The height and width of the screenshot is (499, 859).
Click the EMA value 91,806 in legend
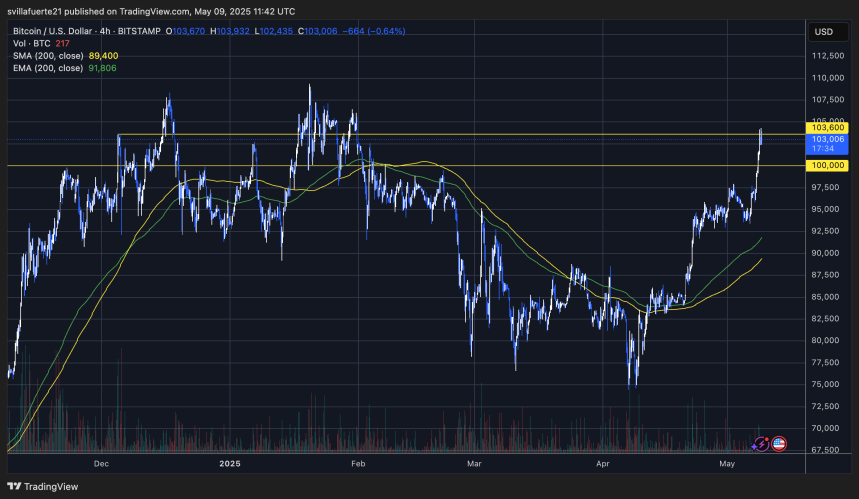[103, 68]
